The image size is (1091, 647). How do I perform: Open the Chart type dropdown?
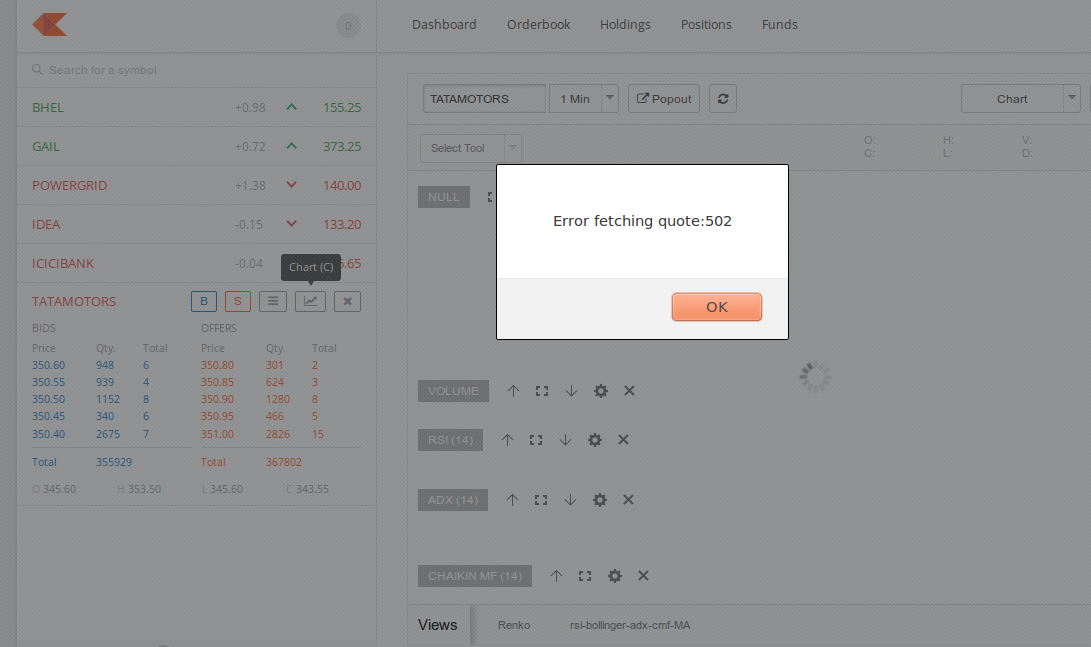coord(1021,99)
